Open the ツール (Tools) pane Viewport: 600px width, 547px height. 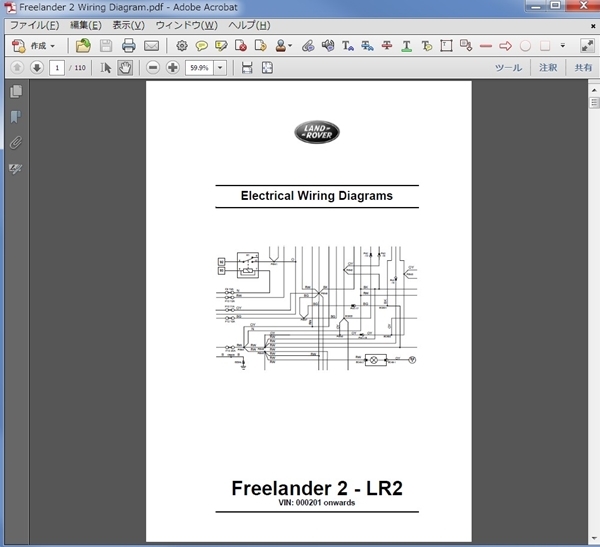(508, 68)
